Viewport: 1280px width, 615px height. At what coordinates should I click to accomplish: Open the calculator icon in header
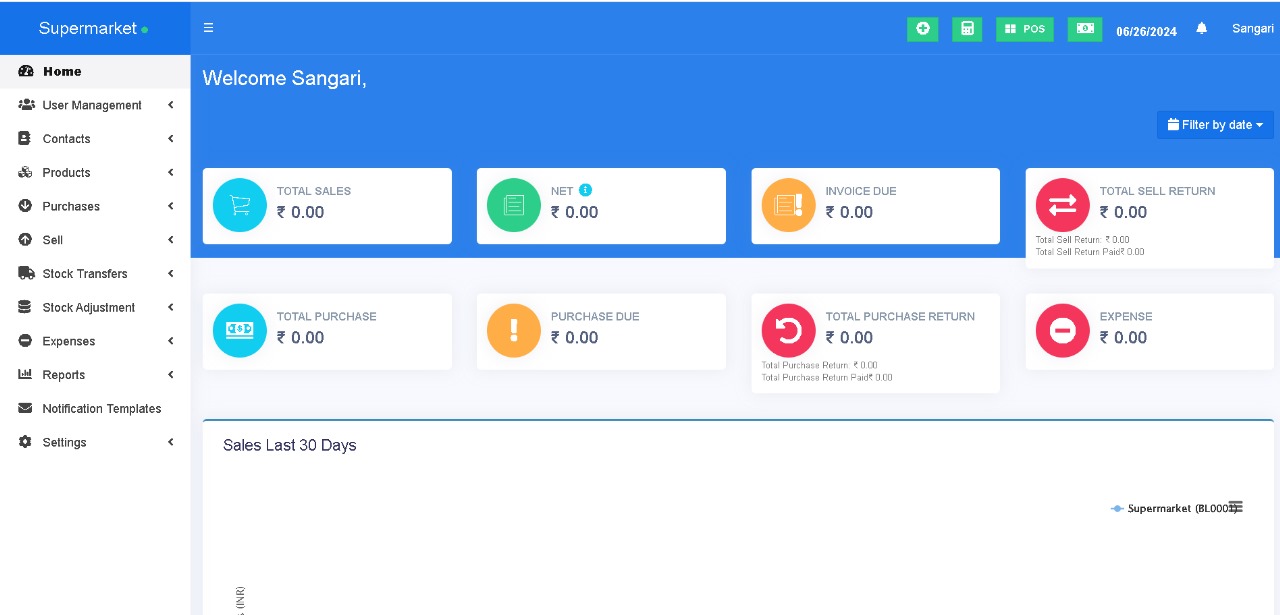967,29
